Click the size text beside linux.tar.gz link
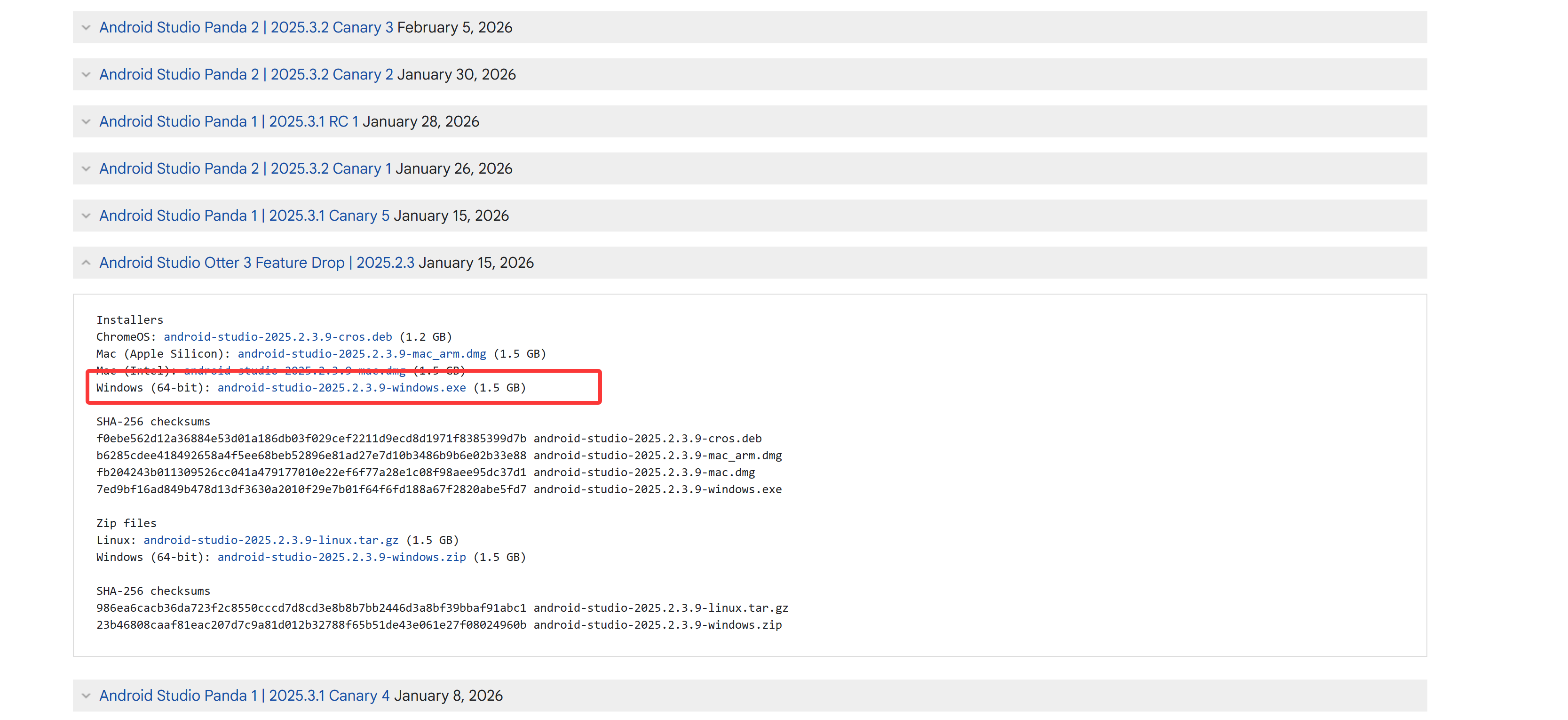This screenshot has width=1568, height=720. (x=432, y=540)
